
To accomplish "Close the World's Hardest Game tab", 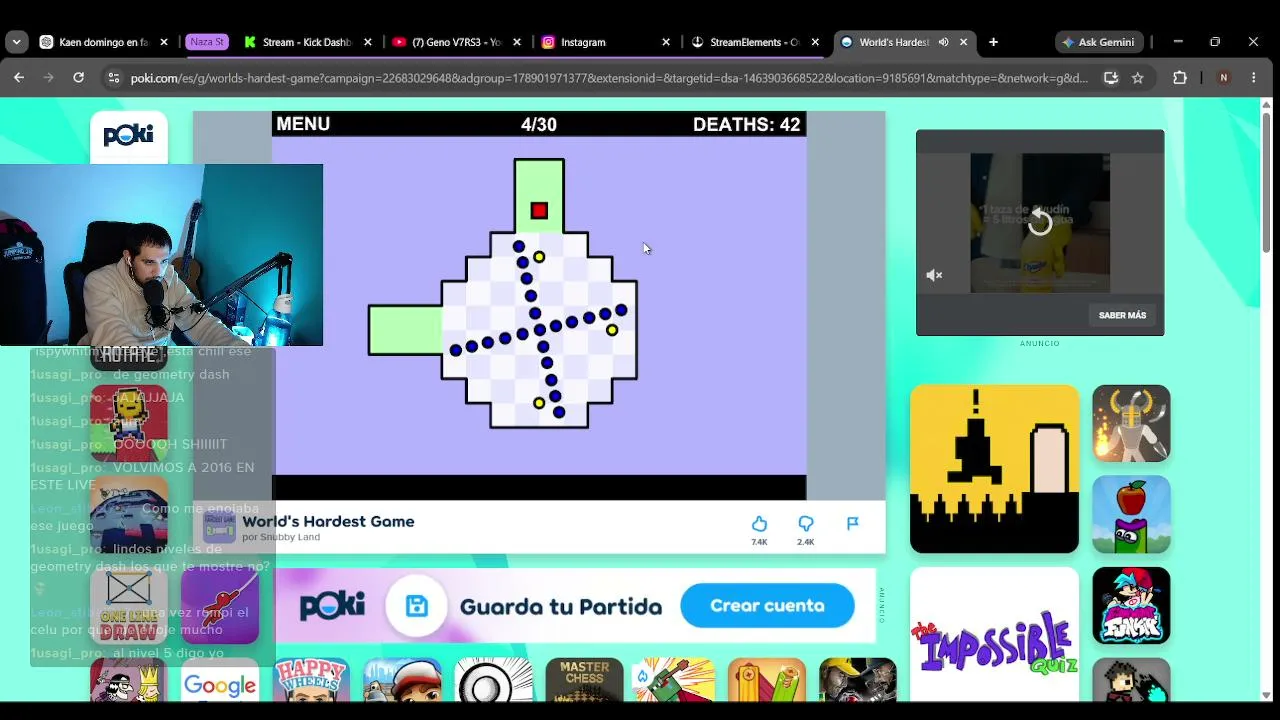I will (964, 42).
